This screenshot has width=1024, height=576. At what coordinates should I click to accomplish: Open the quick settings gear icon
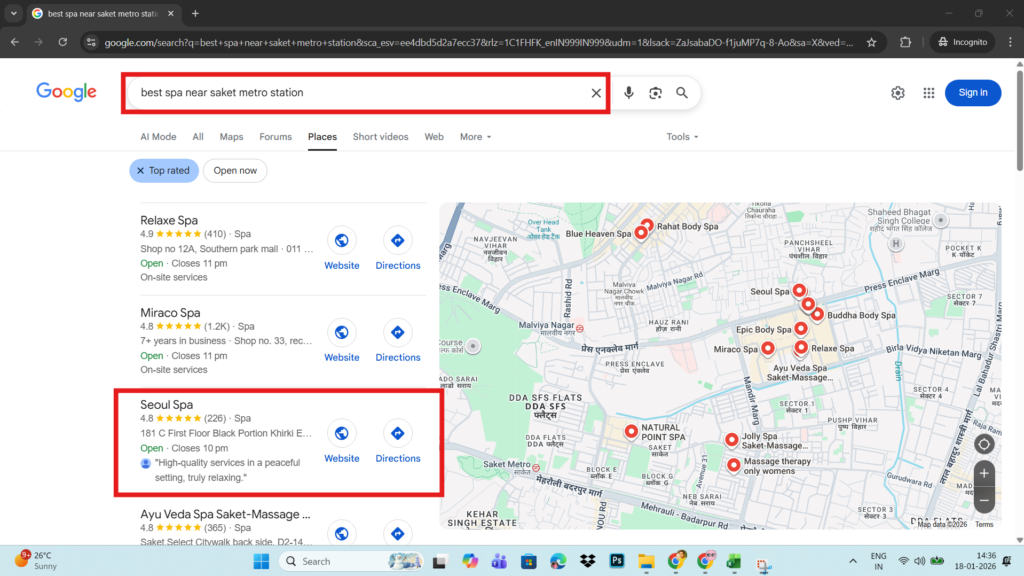[897, 92]
